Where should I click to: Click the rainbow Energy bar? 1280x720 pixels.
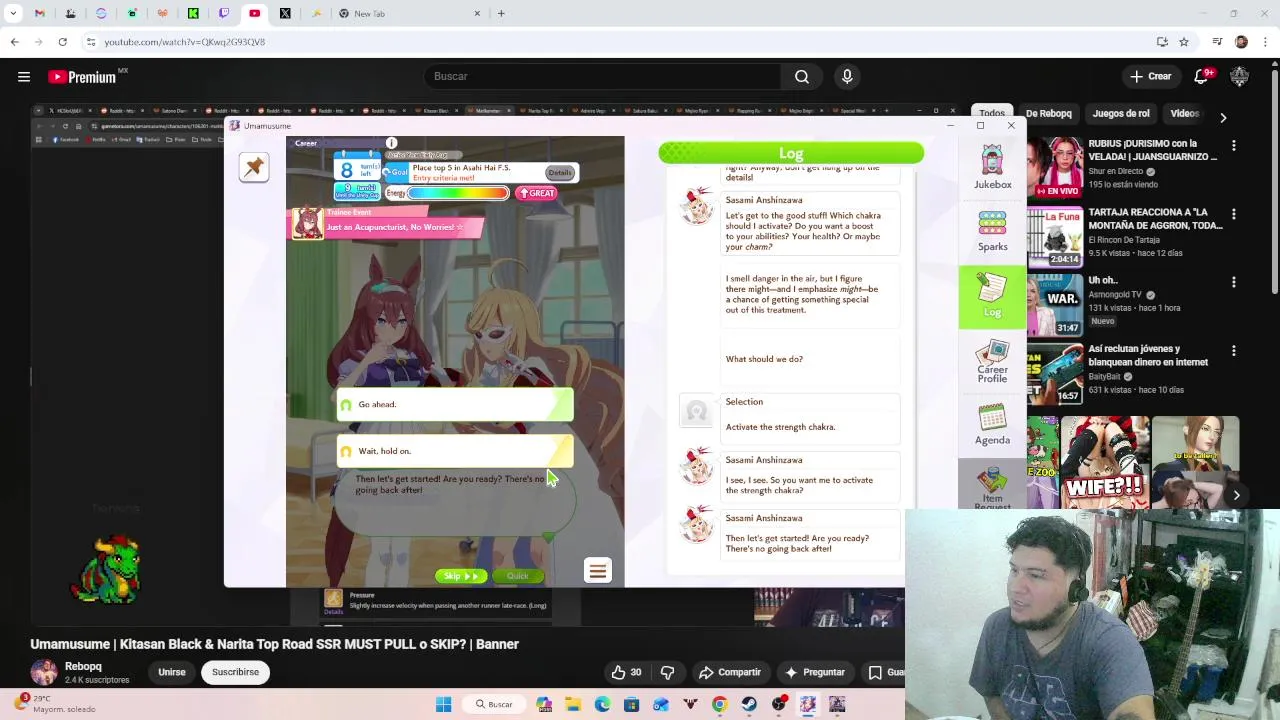point(457,193)
